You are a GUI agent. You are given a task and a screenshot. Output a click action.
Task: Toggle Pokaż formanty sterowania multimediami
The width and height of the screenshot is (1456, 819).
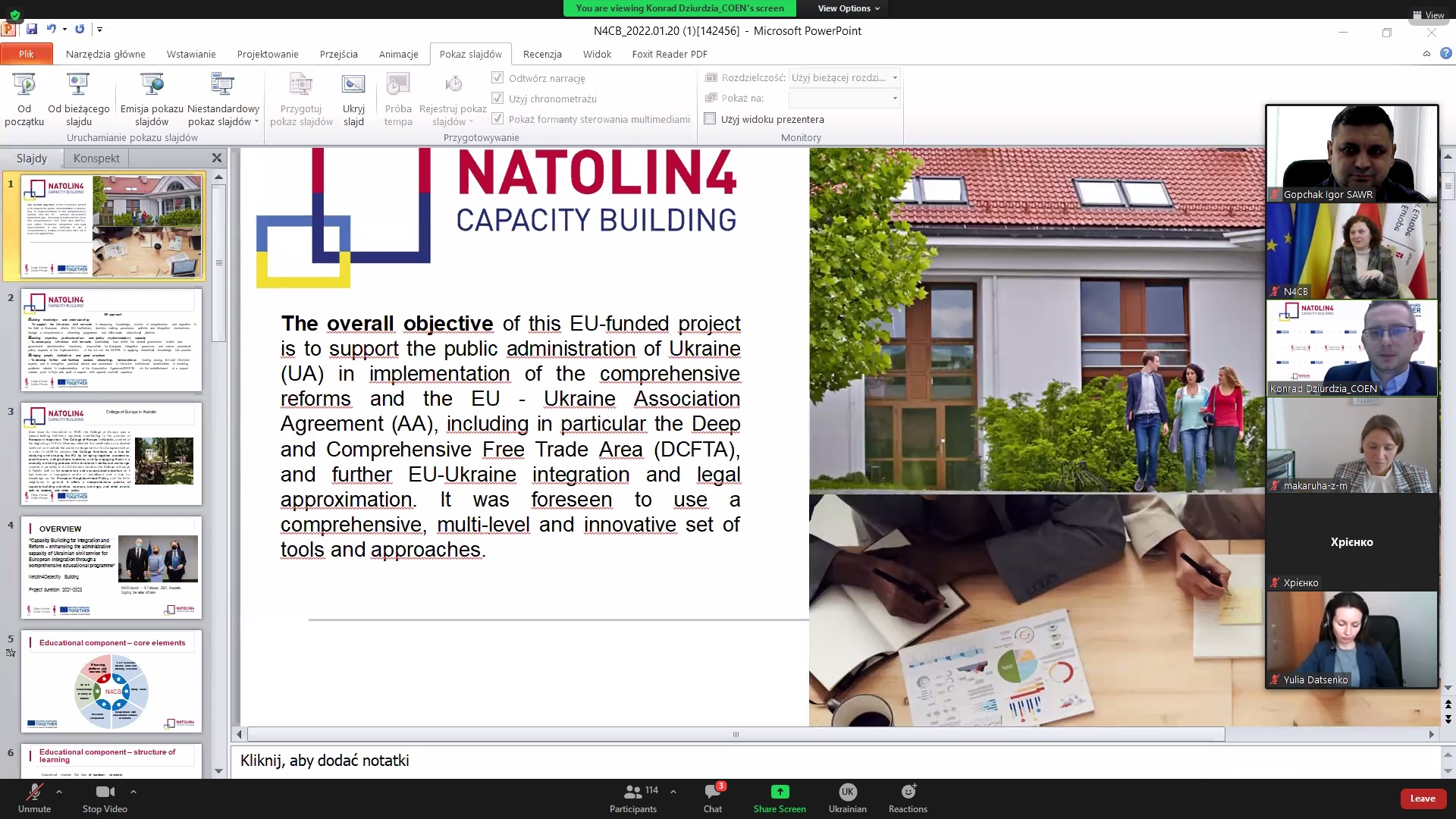pyautogui.click(x=497, y=118)
